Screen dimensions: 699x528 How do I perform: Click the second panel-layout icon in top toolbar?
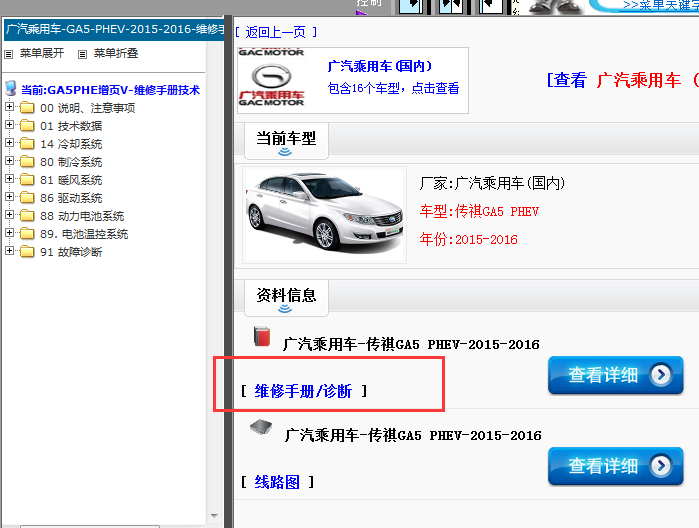click(451, 6)
